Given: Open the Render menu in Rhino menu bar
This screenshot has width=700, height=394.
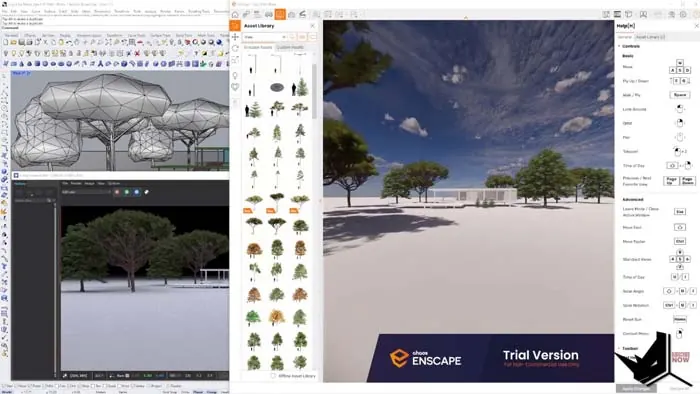Looking at the screenshot, I should (x=165, y=11).
